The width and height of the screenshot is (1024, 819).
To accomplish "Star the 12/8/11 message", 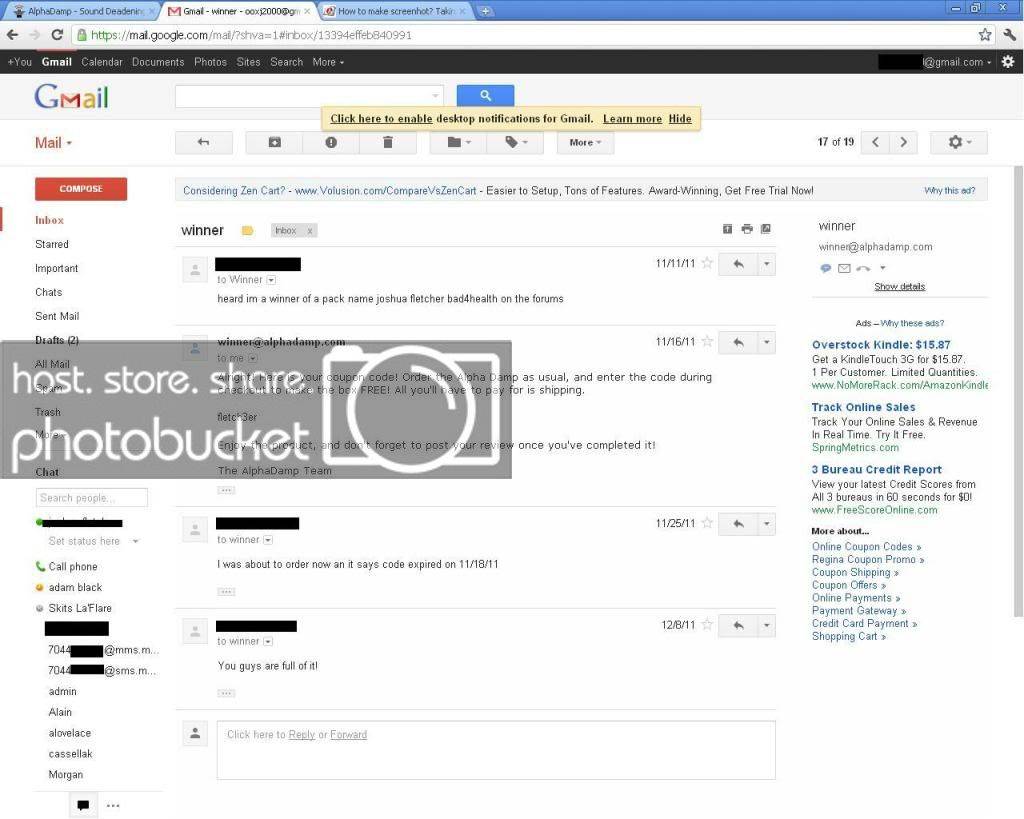I will point(707,625).
